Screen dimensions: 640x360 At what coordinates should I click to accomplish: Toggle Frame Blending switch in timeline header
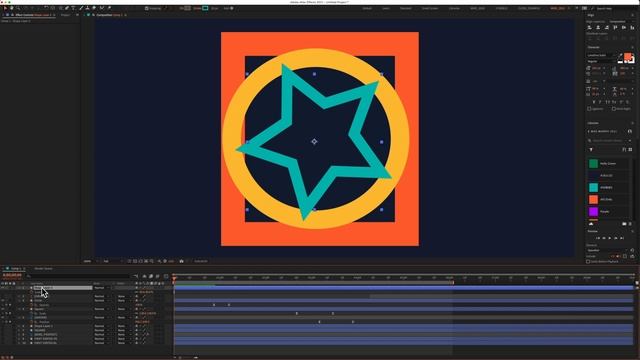tap(151, 276)
